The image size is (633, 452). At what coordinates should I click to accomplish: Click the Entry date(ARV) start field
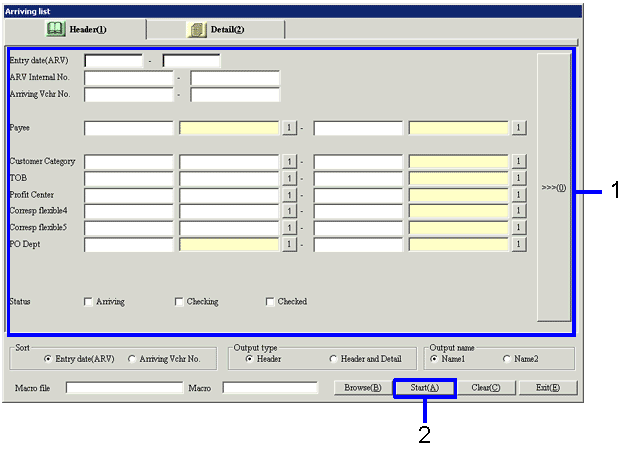pyautogui.click(x=113, y=61)
